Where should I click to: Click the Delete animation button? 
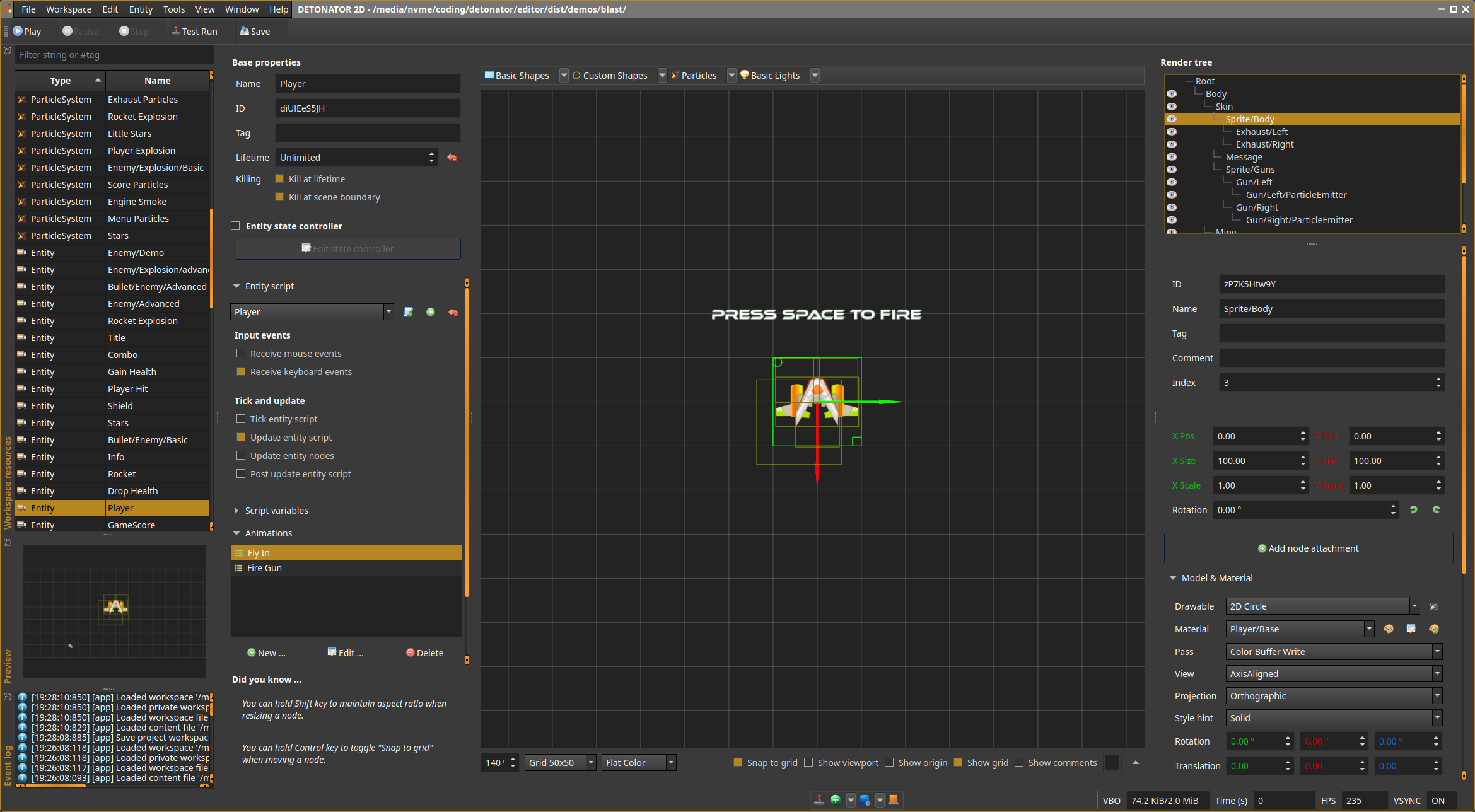[424, 653]
